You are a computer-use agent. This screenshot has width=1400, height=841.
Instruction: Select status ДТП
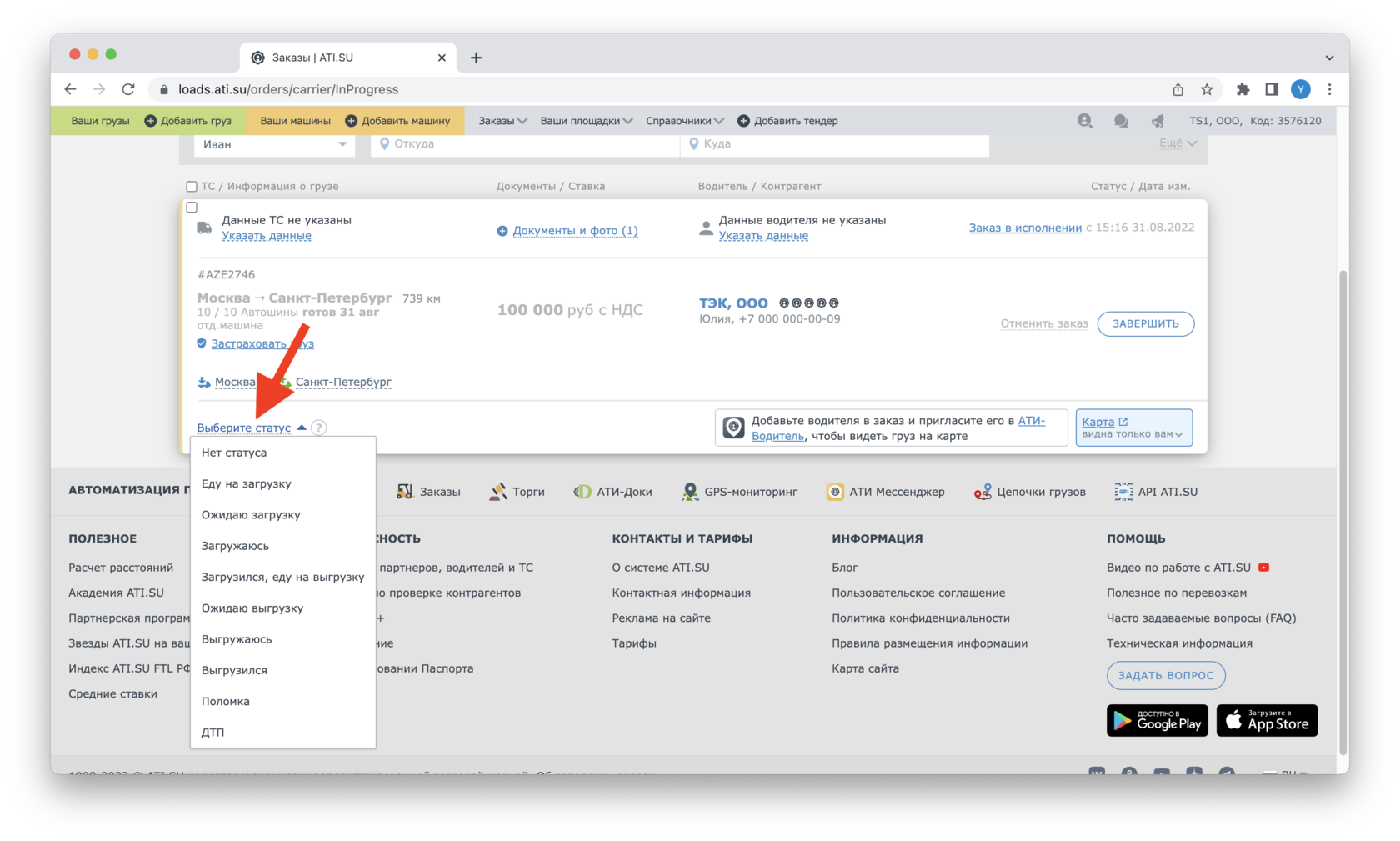(283, 733)
